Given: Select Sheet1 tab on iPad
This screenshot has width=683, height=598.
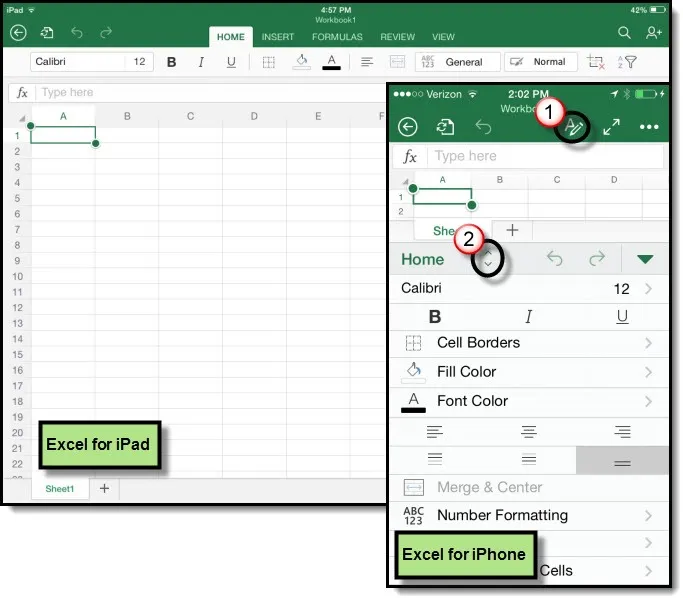Looking at the screenshot, I should [60, 489].
